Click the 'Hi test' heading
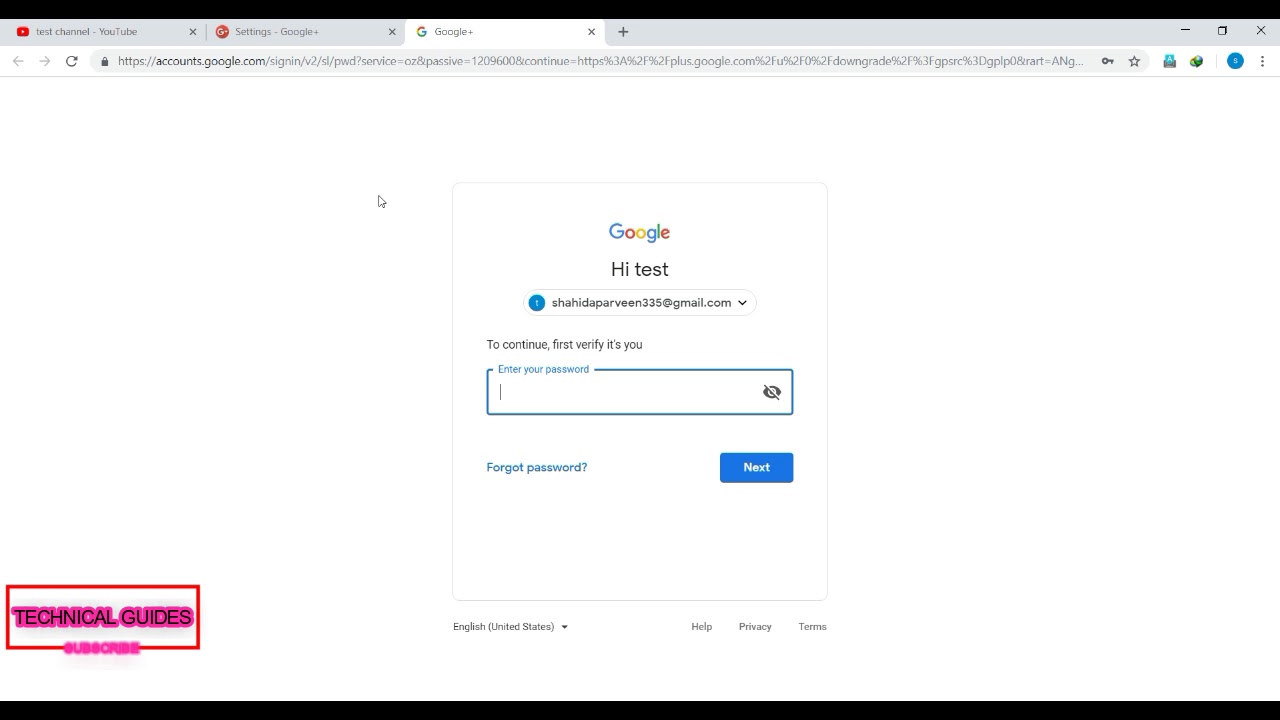1280x720 pixels. pyautogui.click(x=640, y=270)
